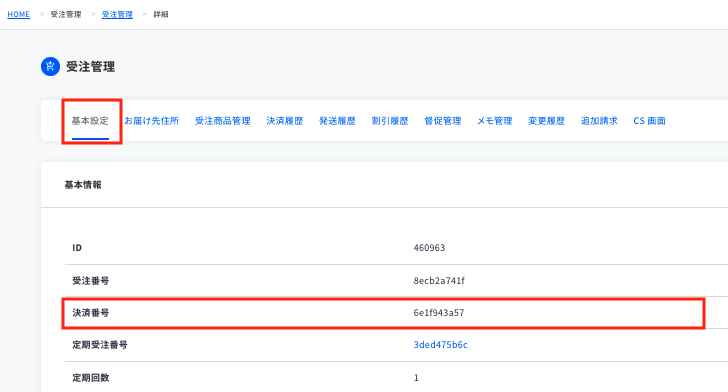Click the 決済番号 row label
The width and height of the screenshot is (728, 392).
[x=91, y=313]
